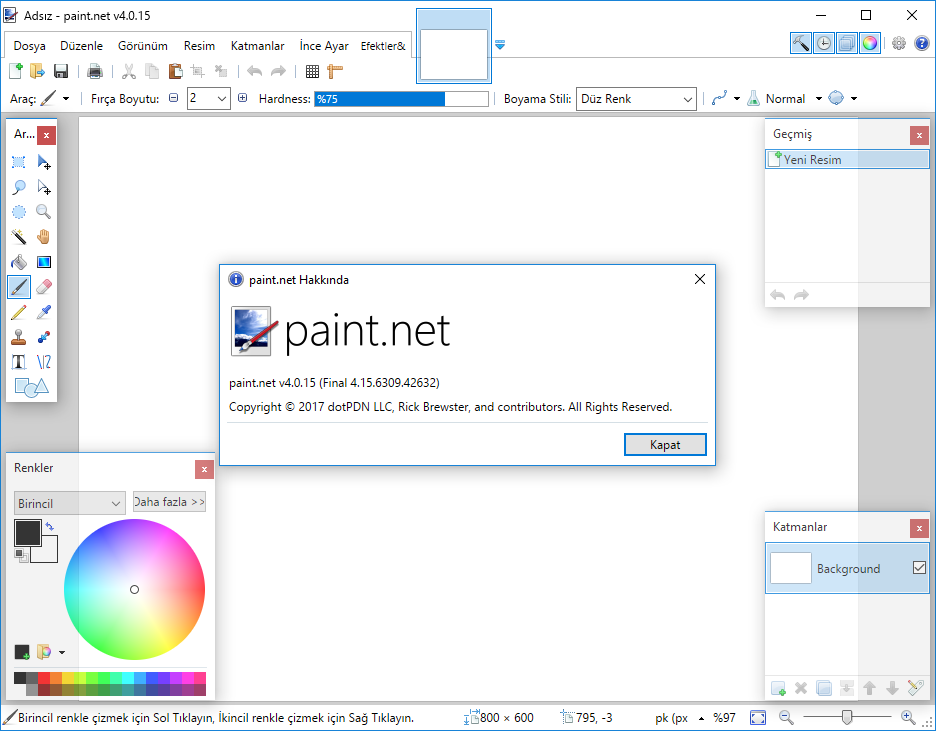Add new layer in Katmanlar panel
This screenshot has height=731, width=936.
point(778,688)
